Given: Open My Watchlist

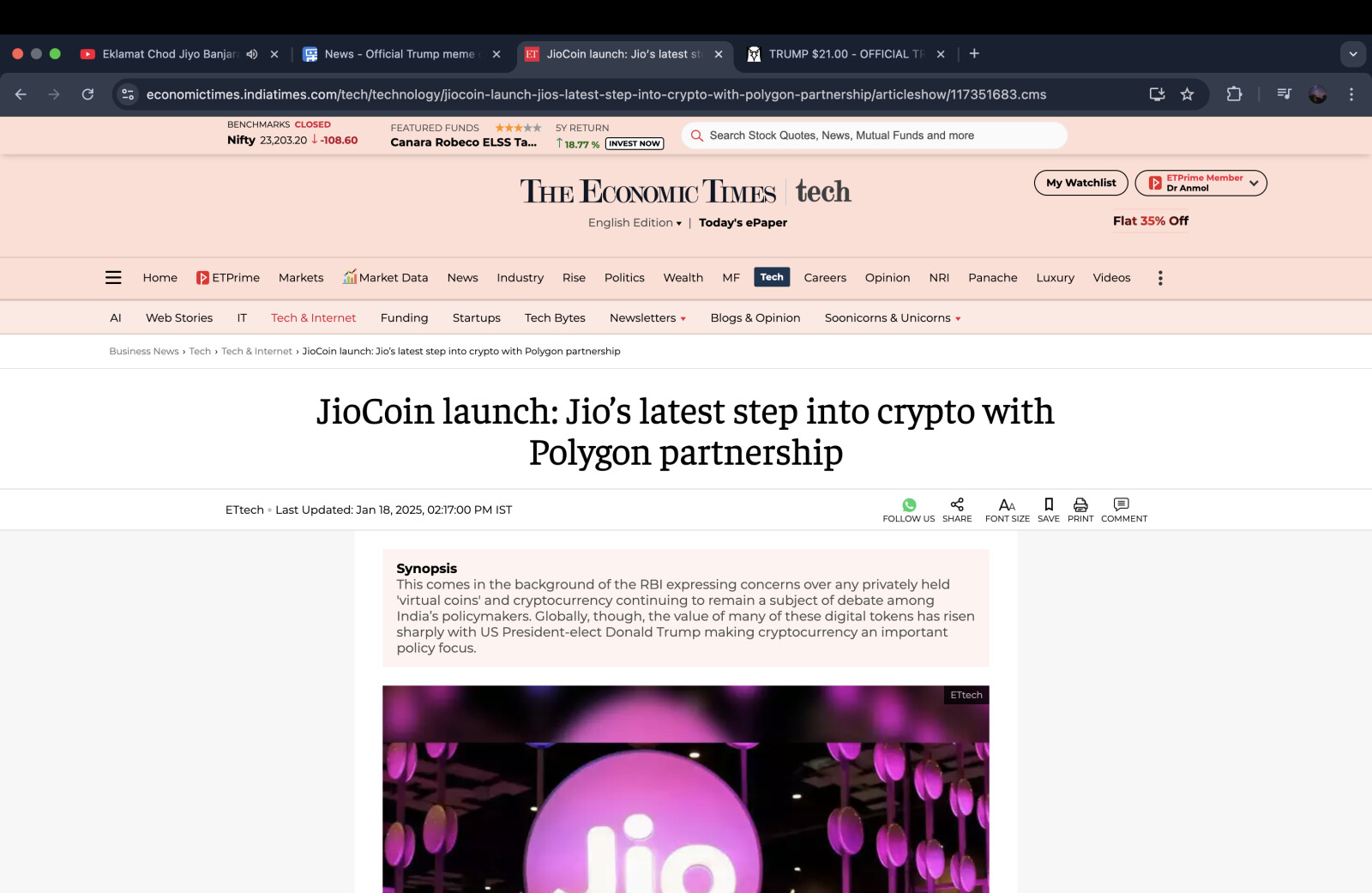Looking at the screenshot, I should tap(1081, 183).
